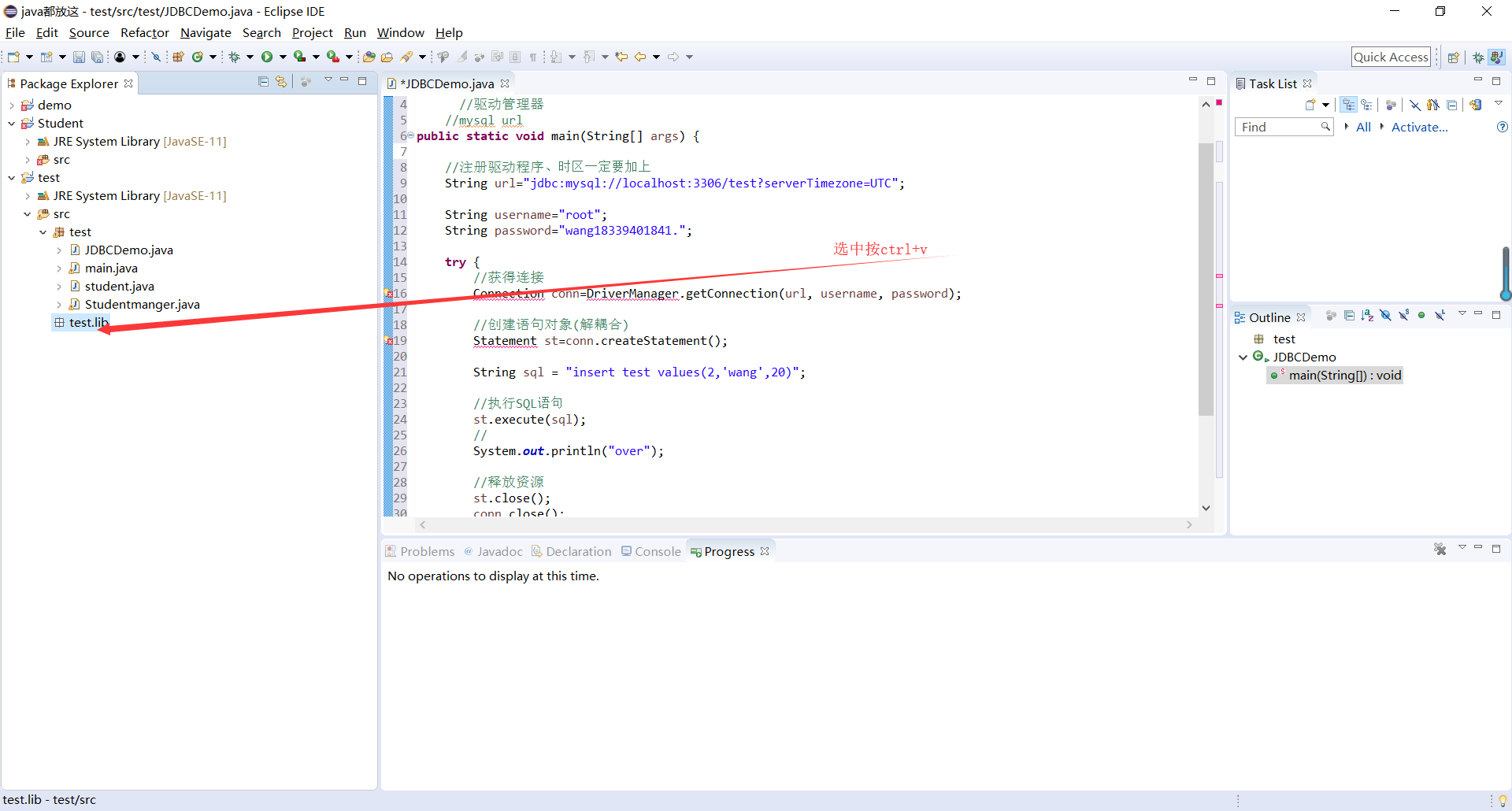The image size is (1512, 811).
Task: Click the editor horizontal scrollbar
Action: pos(805,524)
